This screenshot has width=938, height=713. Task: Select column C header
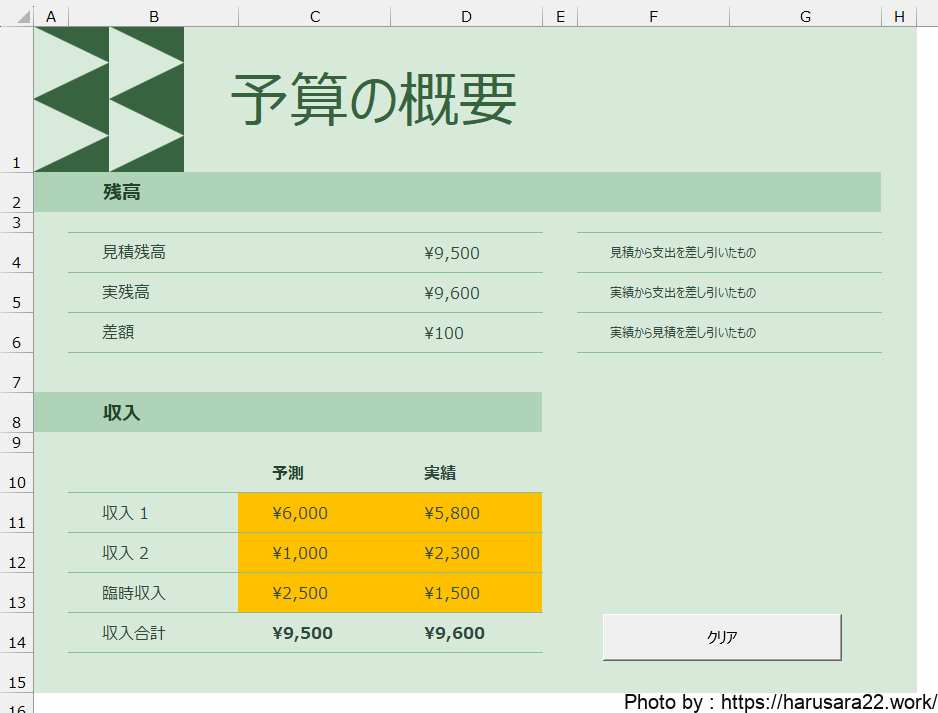coord(314,15)
